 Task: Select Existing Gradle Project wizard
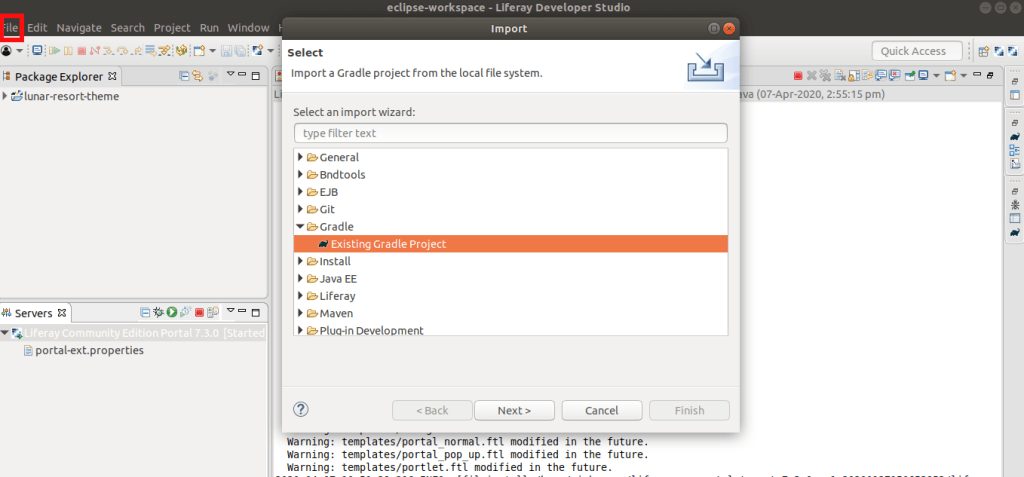click(x=388, y=244)
